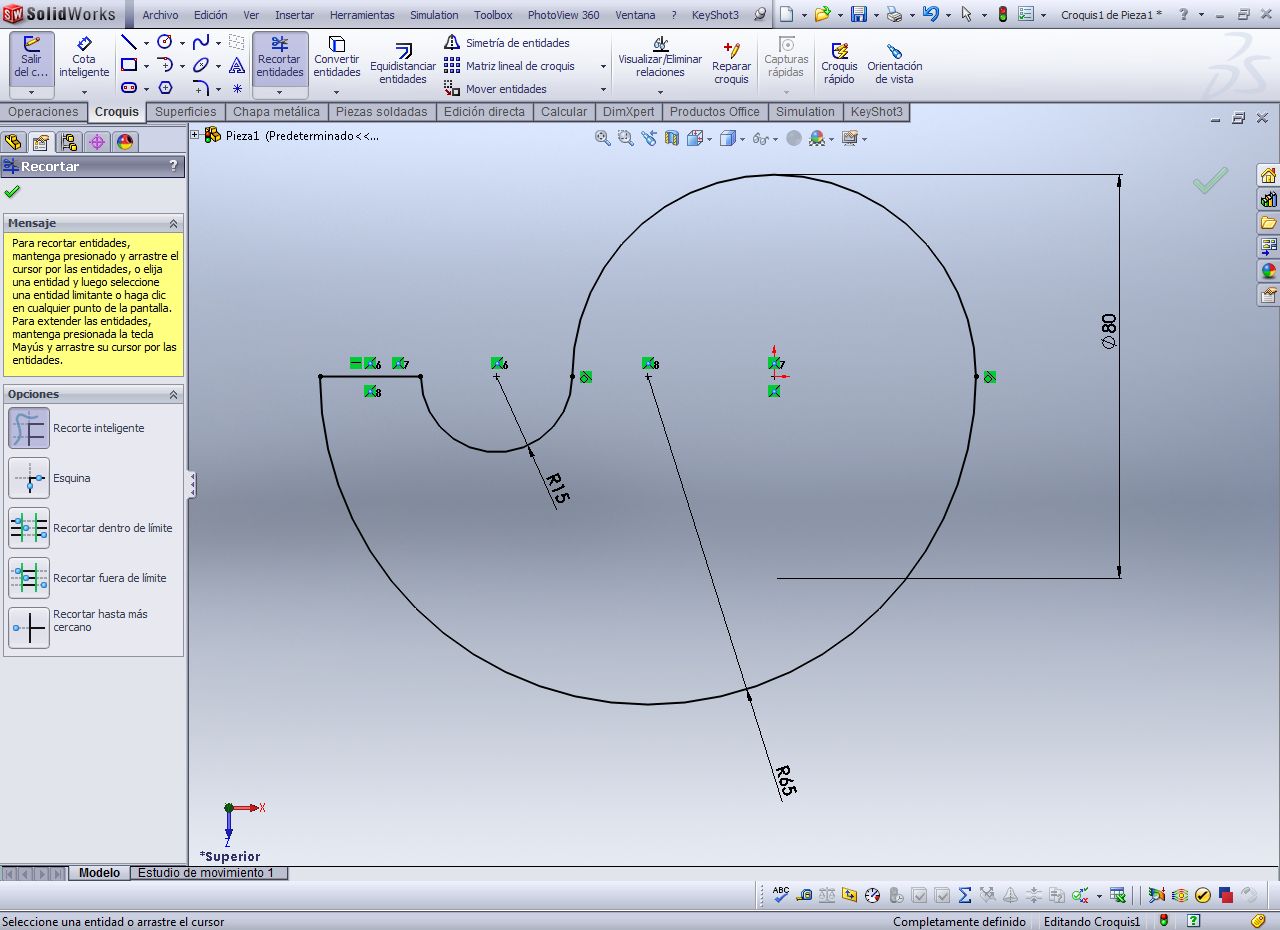This screenshot has height=930, width=1280.
Task: Select the sketch Text tool
Action: (x=237, y=65)
